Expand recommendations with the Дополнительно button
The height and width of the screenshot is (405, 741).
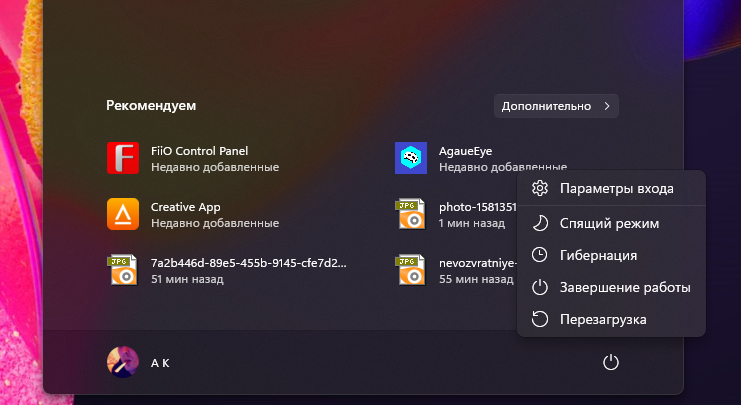pos(556,105)
